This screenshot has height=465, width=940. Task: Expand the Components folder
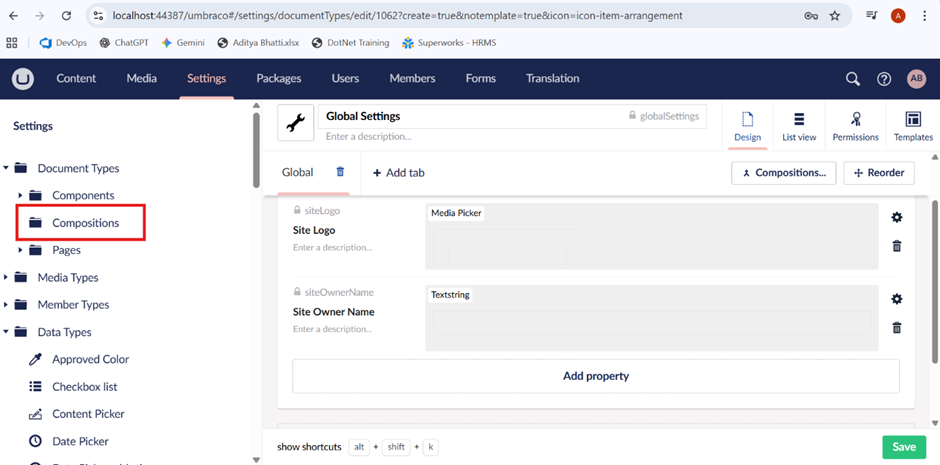21,196
